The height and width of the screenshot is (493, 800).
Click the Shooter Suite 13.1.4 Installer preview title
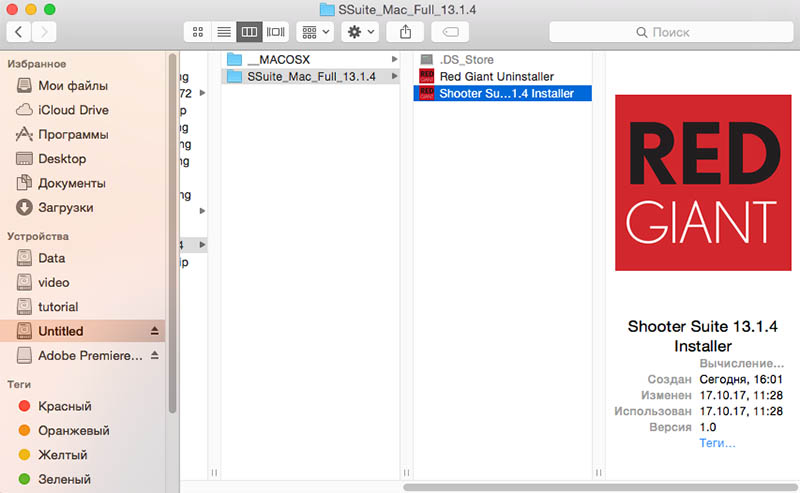[x=703, y=336]
